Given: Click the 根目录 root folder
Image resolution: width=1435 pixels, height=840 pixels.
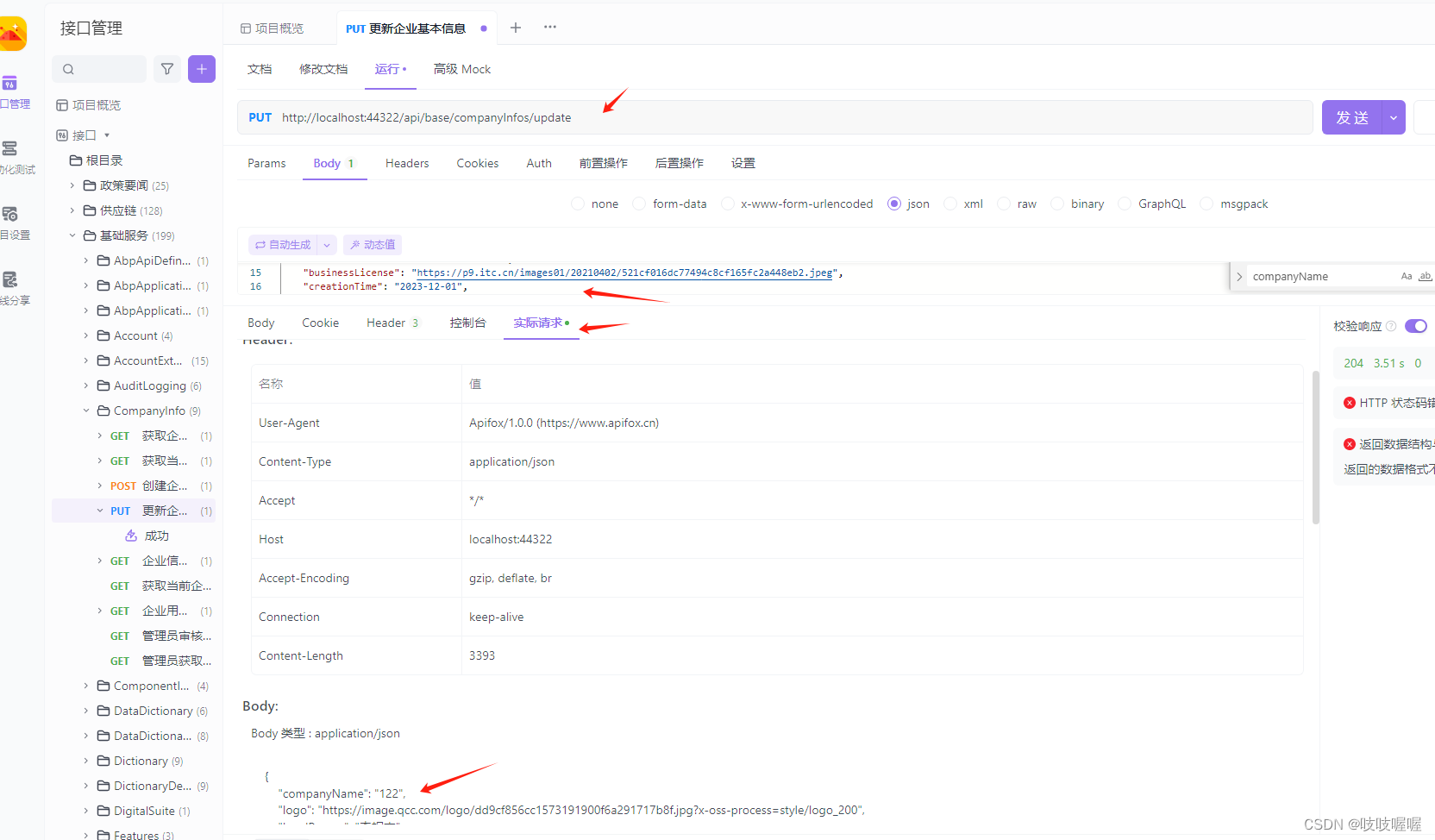Looking at the screenshot, I should pos(96,160).
